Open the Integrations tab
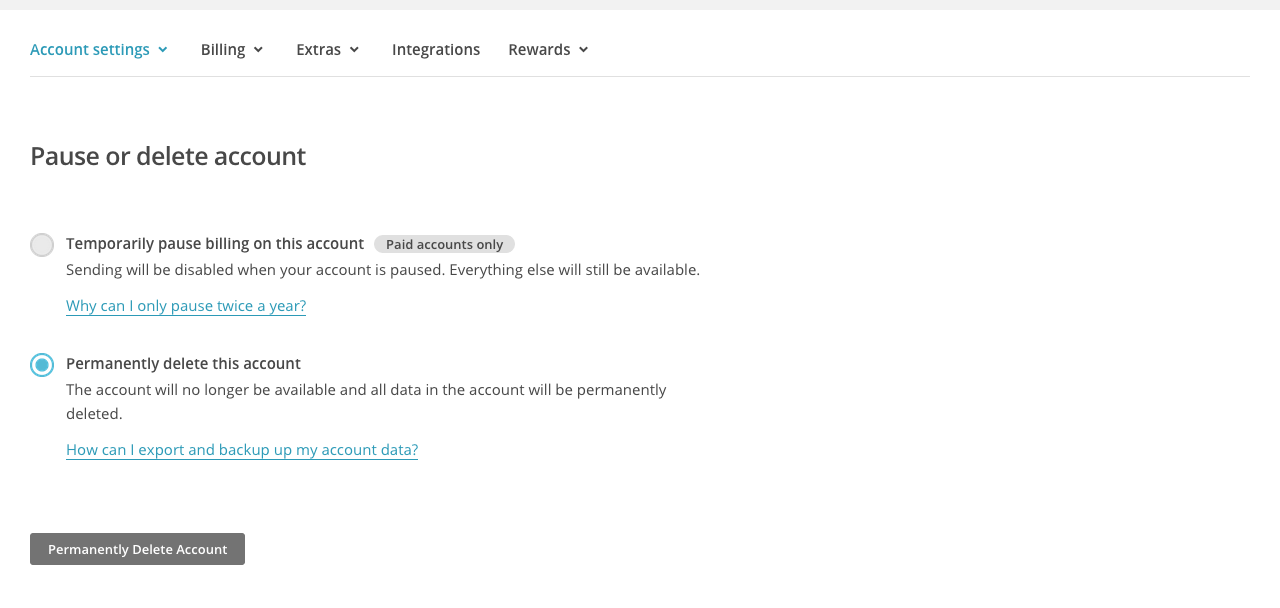Viewport: 1280px width, 608px height. (436, 49)
